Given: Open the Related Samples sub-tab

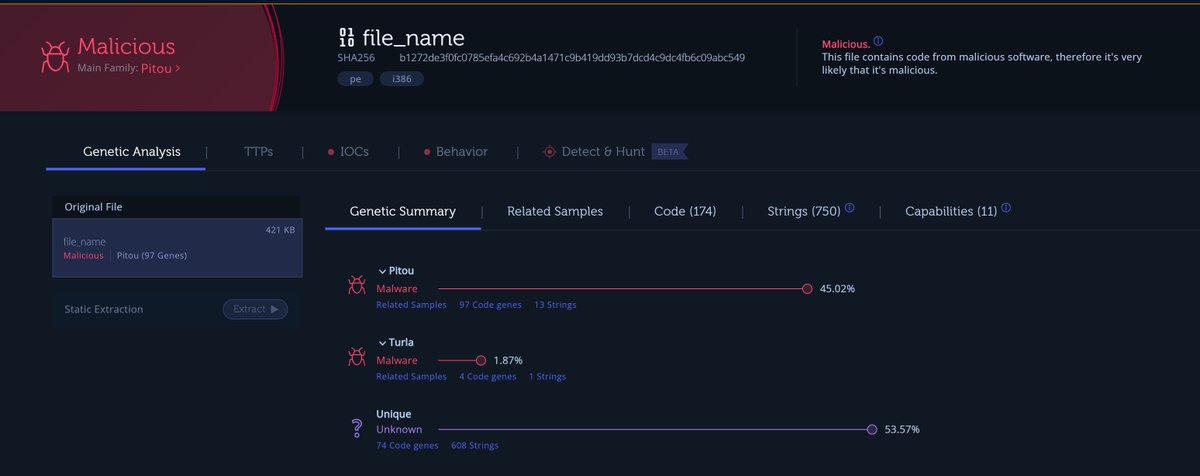Looking at the screenshot, I should [555, 211].
